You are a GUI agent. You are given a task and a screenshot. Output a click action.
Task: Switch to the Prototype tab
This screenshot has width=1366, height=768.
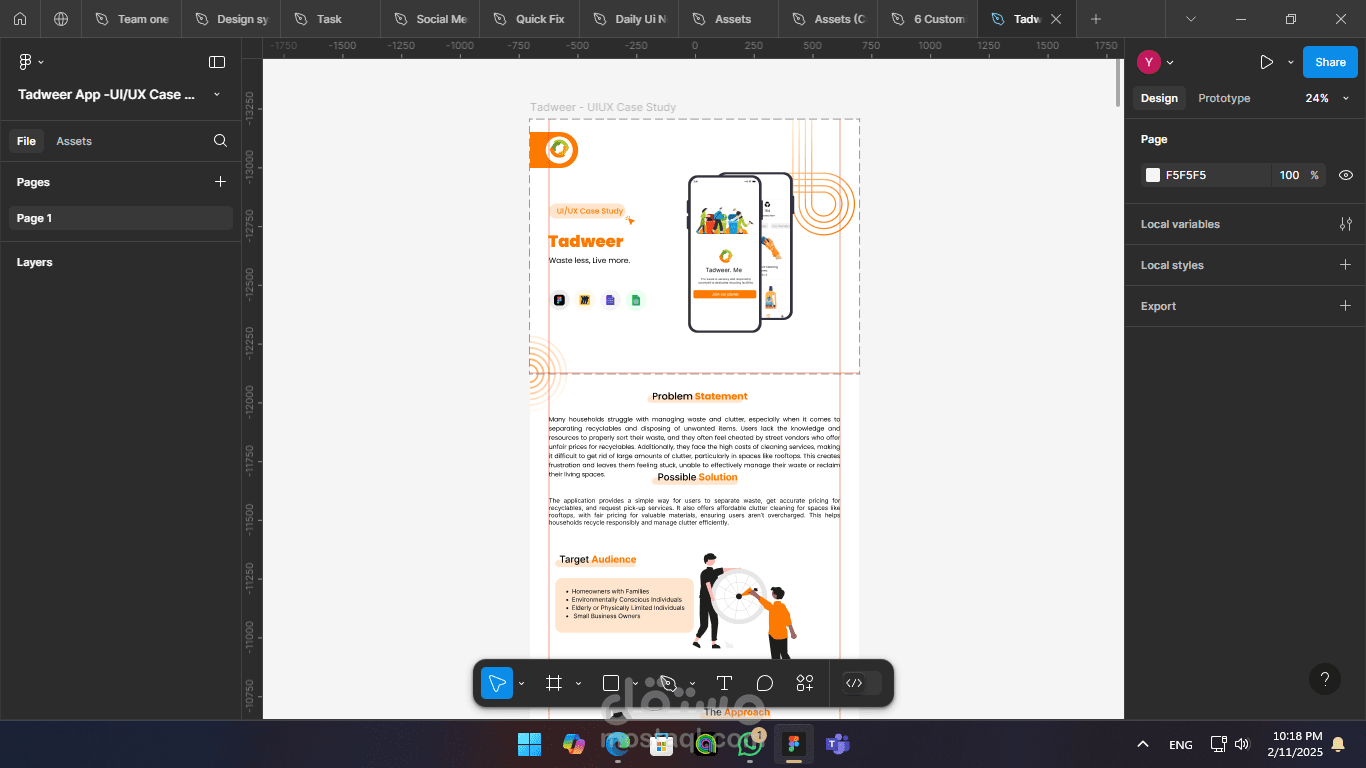[1224, 98]
